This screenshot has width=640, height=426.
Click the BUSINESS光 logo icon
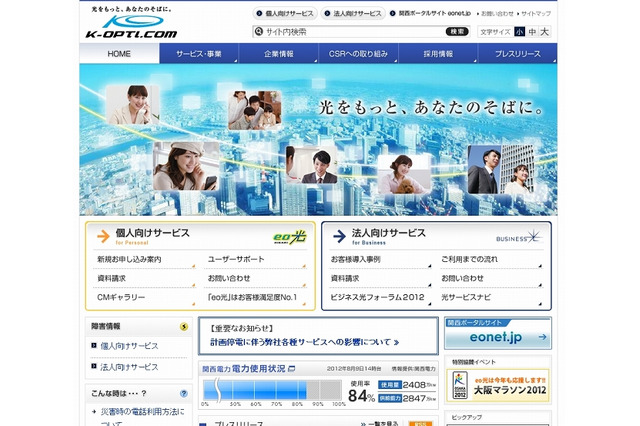[518, 236]
